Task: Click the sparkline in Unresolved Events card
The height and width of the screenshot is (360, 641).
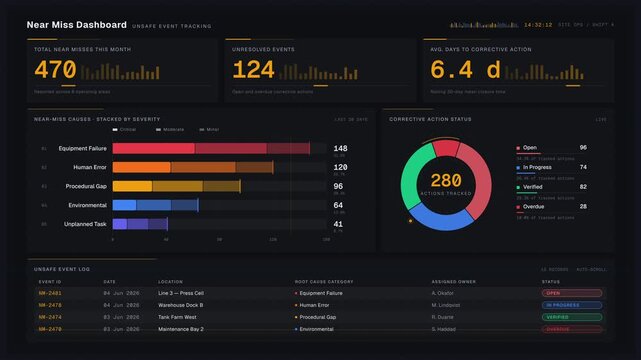Action: pos(318,72)
